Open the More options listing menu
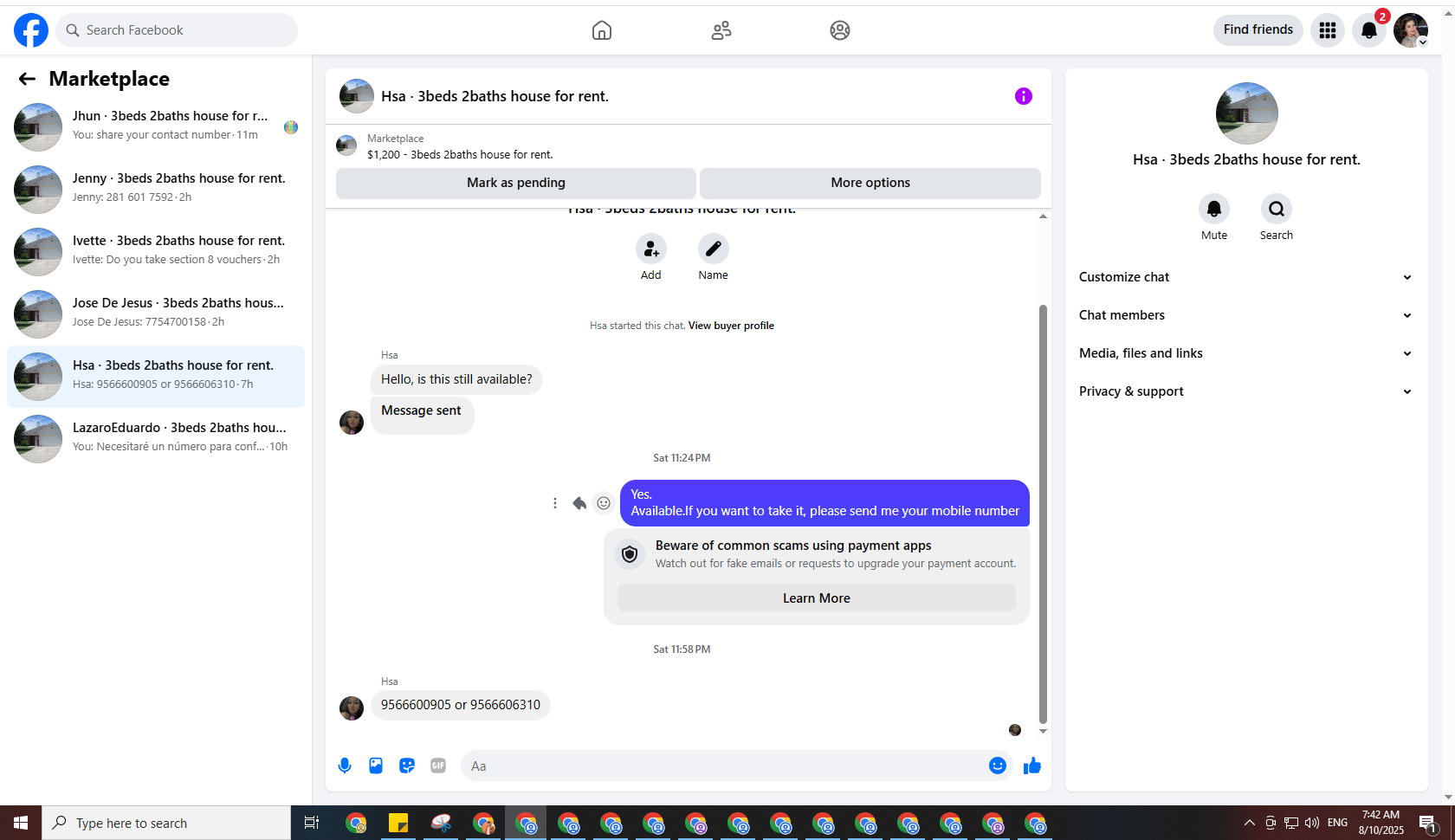This screenshot has width=1455, height=840. 870,183
